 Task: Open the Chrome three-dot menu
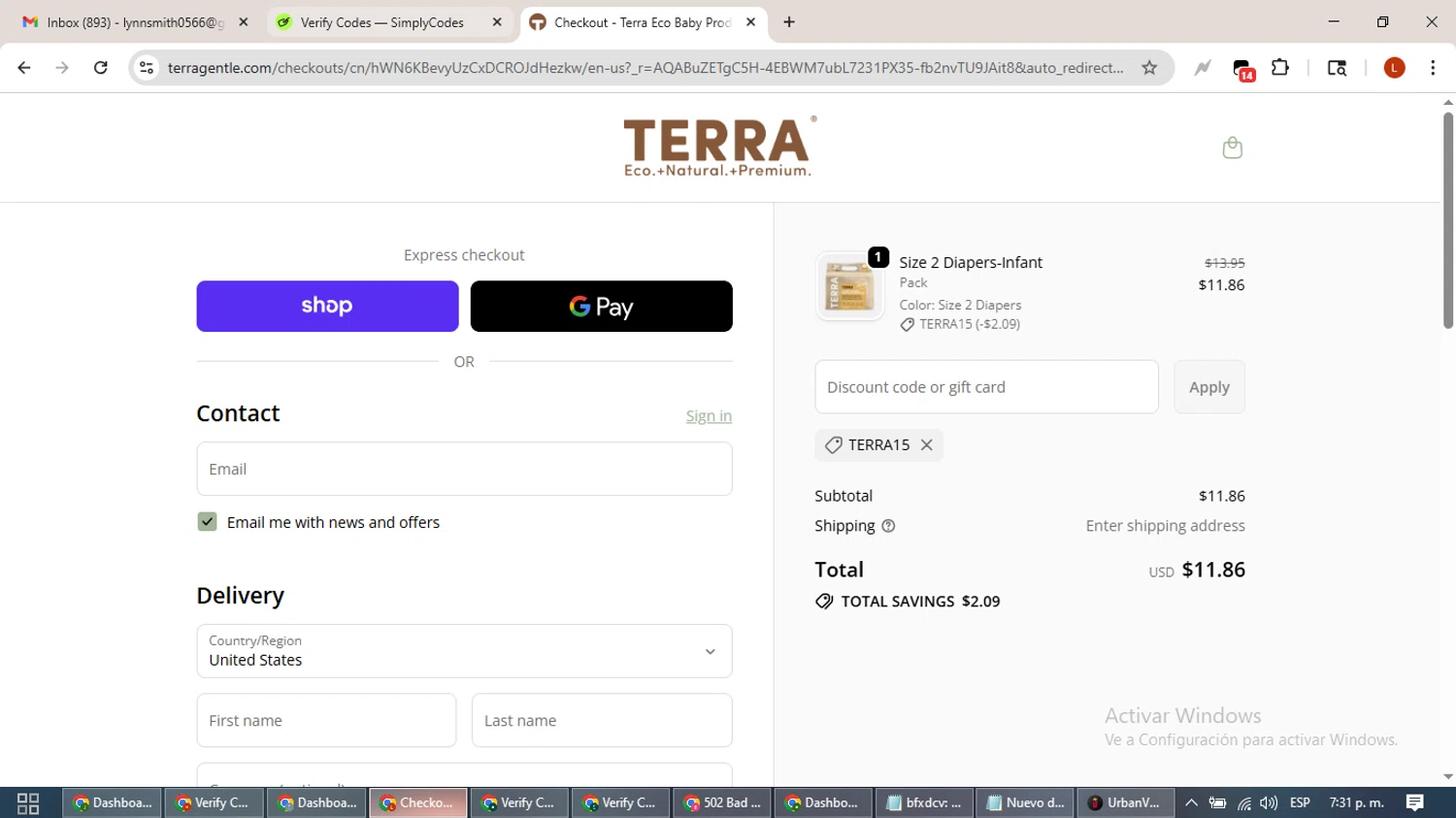pos(1433,68)
